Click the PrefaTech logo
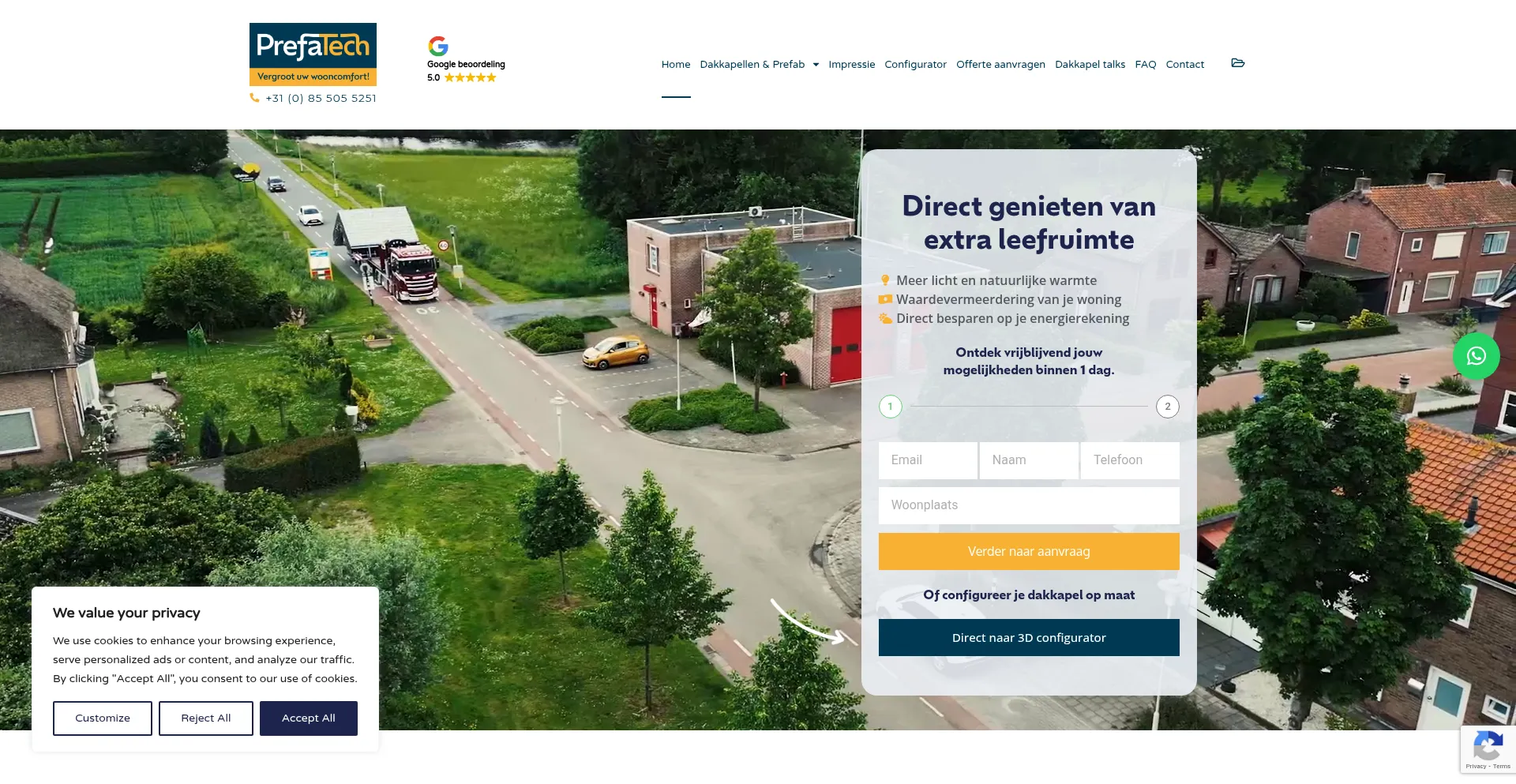Screen dimensions: 1516x784 click(313, 54)
